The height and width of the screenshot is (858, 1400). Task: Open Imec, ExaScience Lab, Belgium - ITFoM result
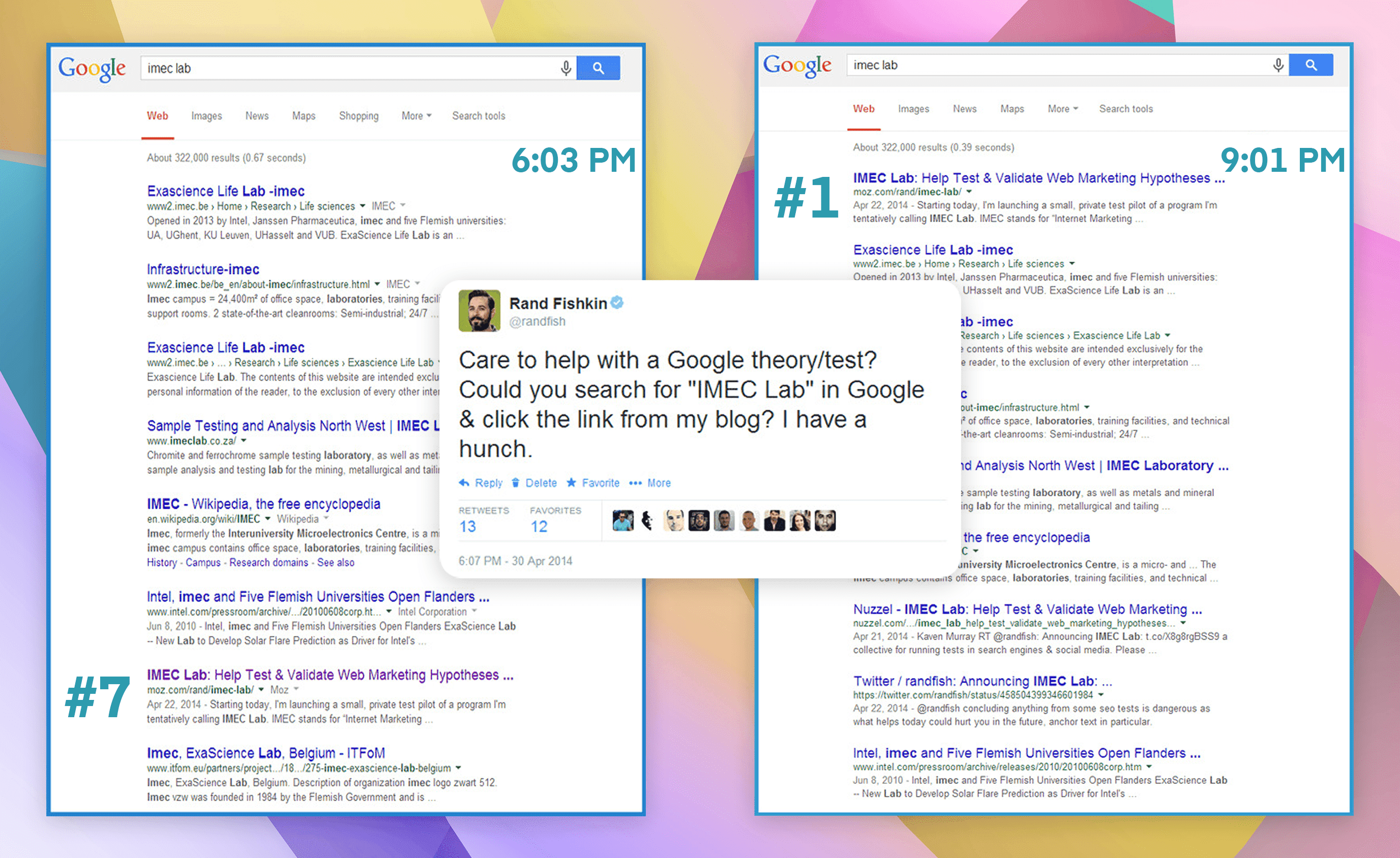[x=266, y=753]
